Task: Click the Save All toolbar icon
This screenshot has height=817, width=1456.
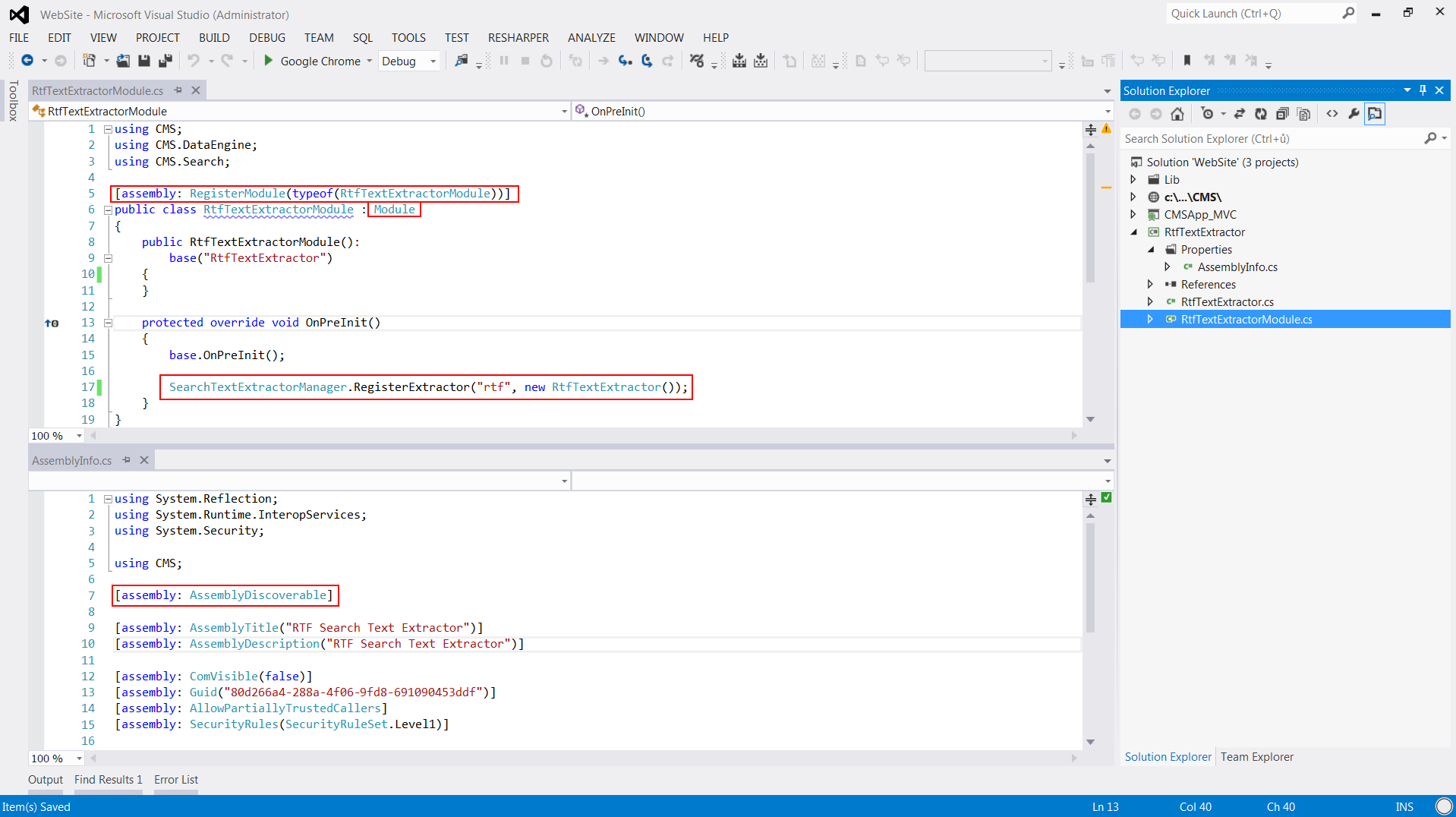Action: coord(165,61)
